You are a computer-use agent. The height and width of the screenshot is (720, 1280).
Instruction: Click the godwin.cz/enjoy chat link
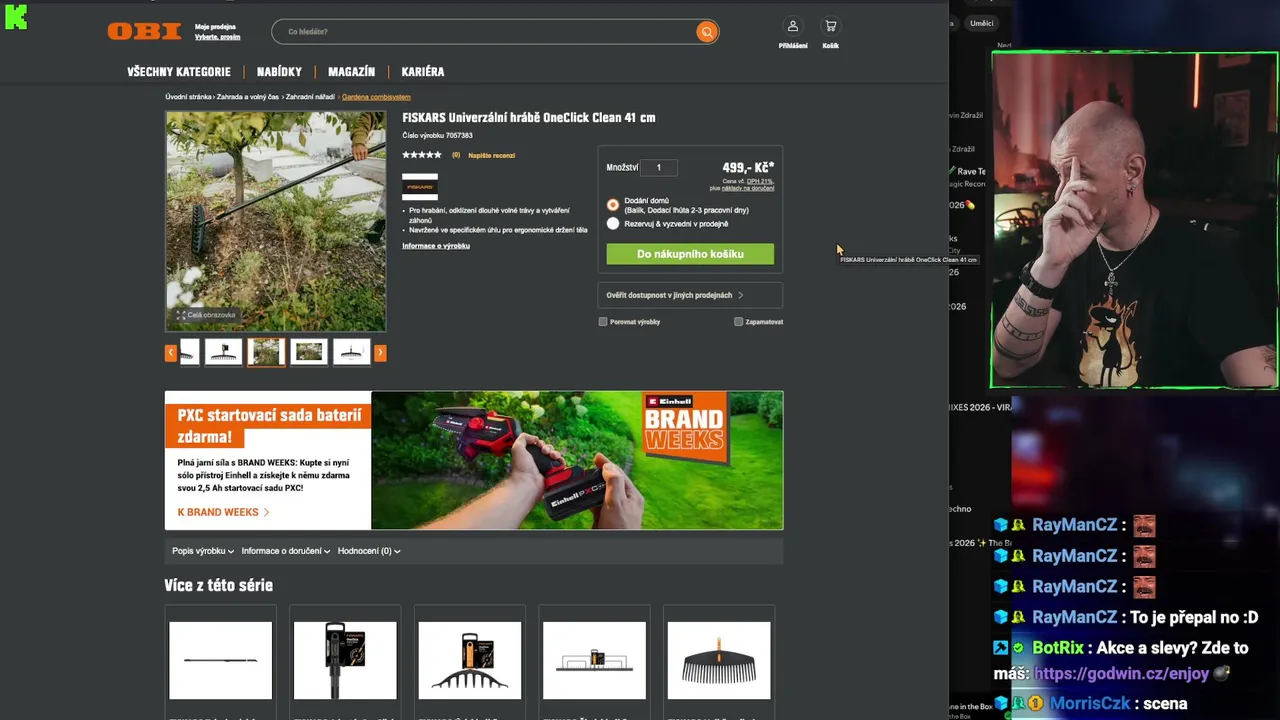pyautogui.click(x=1121, y=674)
